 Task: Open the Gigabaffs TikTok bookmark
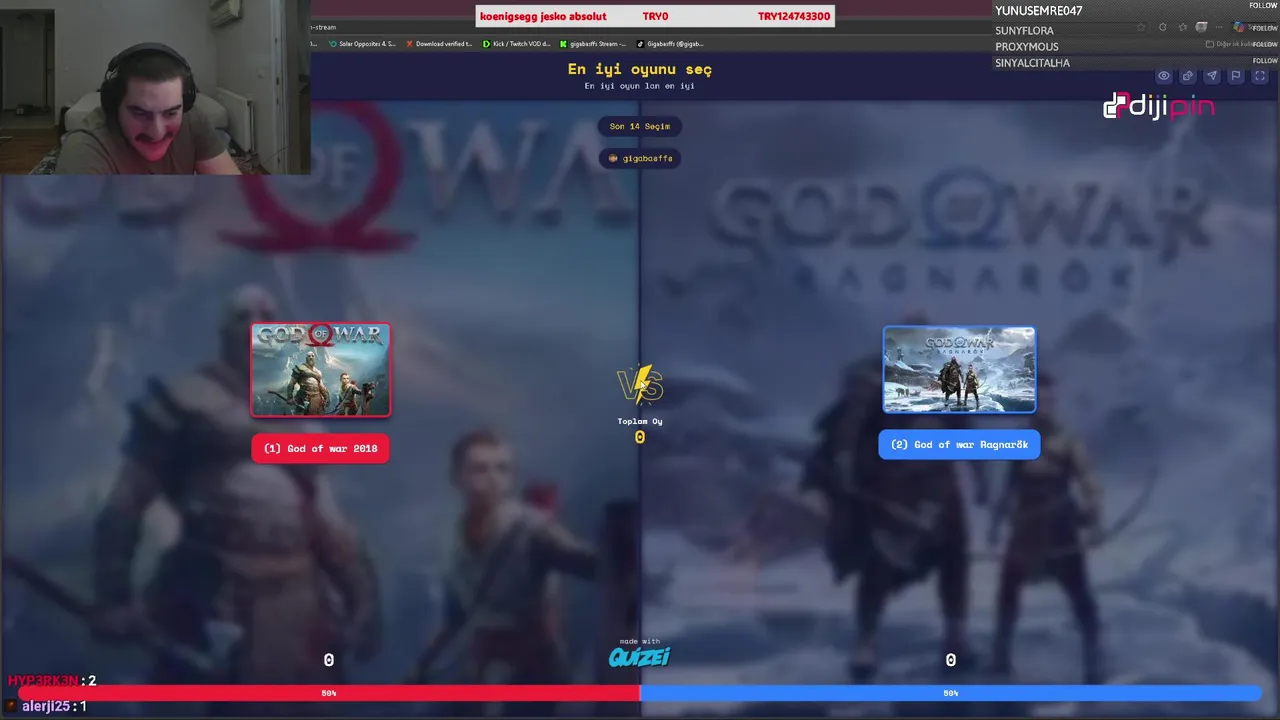[670, 44]
